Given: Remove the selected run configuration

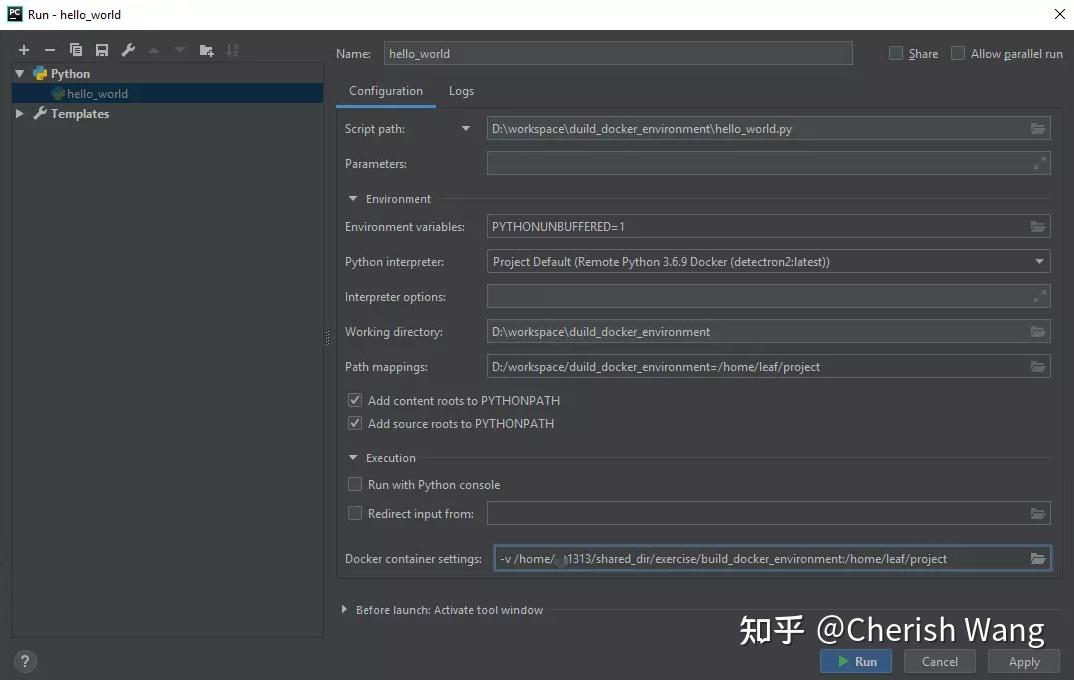Looking at the screenshot, I should tap(49, 49).
